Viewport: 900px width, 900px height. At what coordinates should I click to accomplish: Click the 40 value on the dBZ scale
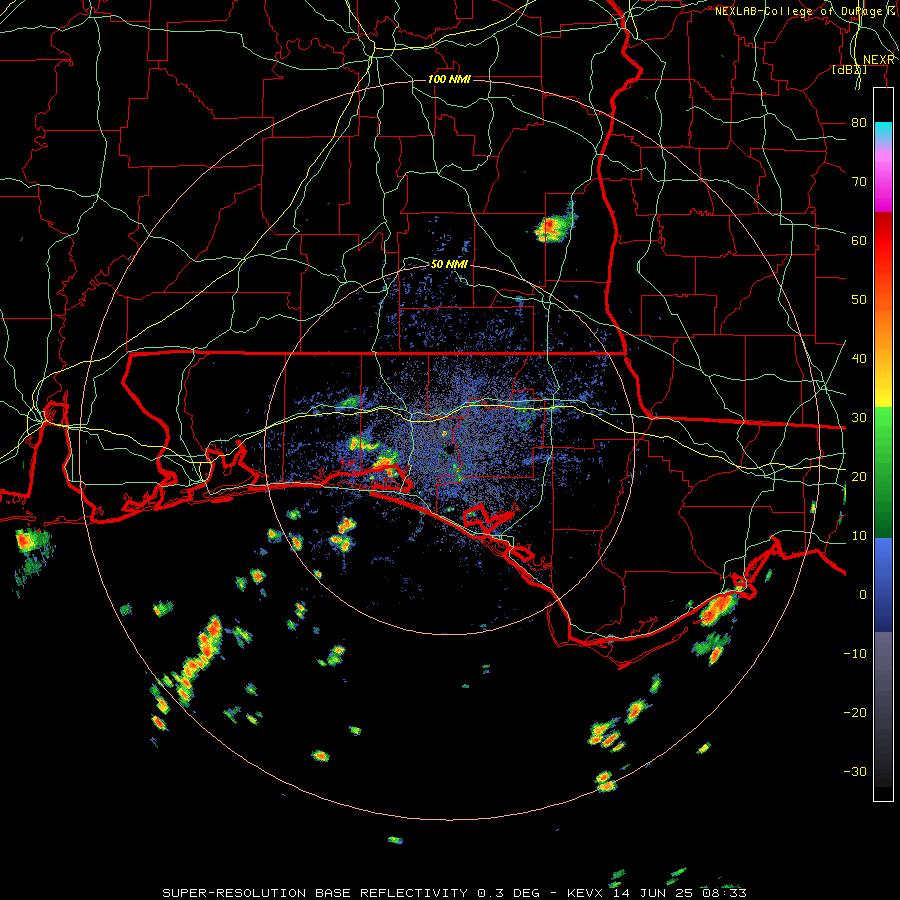(x=859, y=358)
